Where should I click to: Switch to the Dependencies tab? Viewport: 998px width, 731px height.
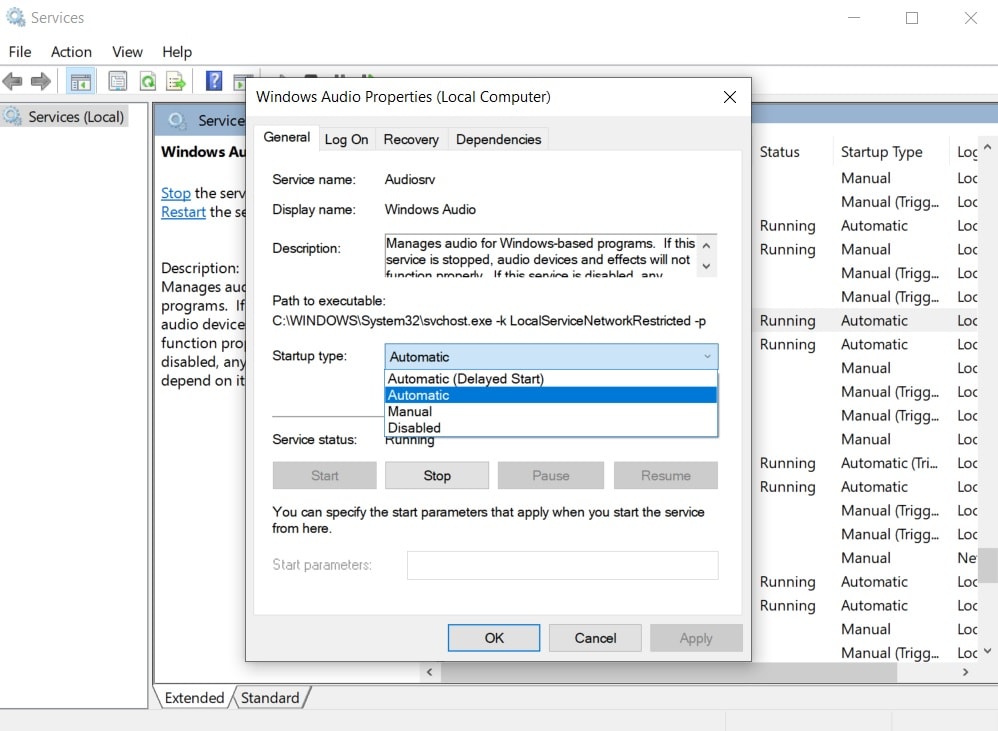498,139
